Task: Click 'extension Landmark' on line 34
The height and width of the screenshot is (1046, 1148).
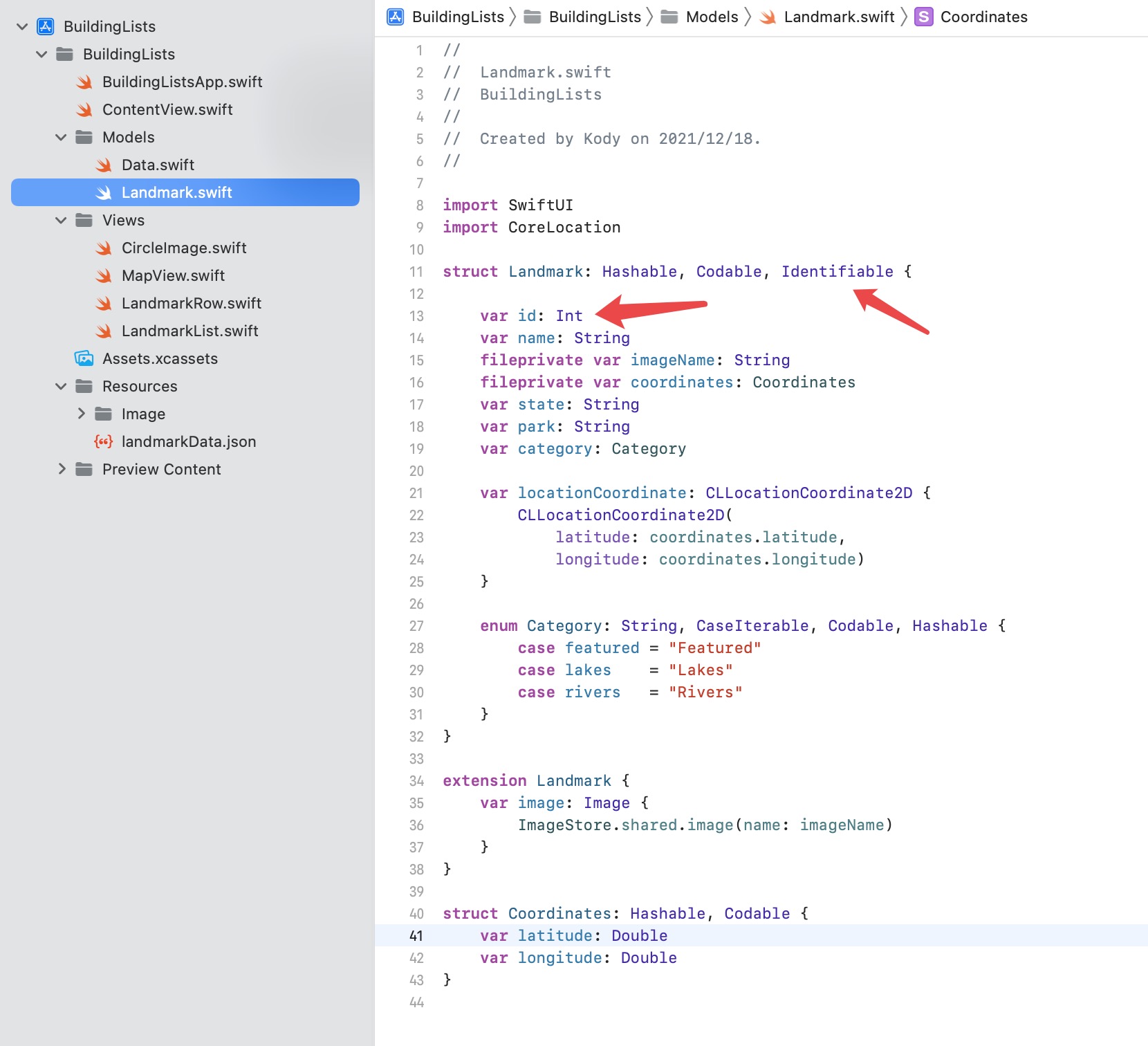Action: point(527,780)
